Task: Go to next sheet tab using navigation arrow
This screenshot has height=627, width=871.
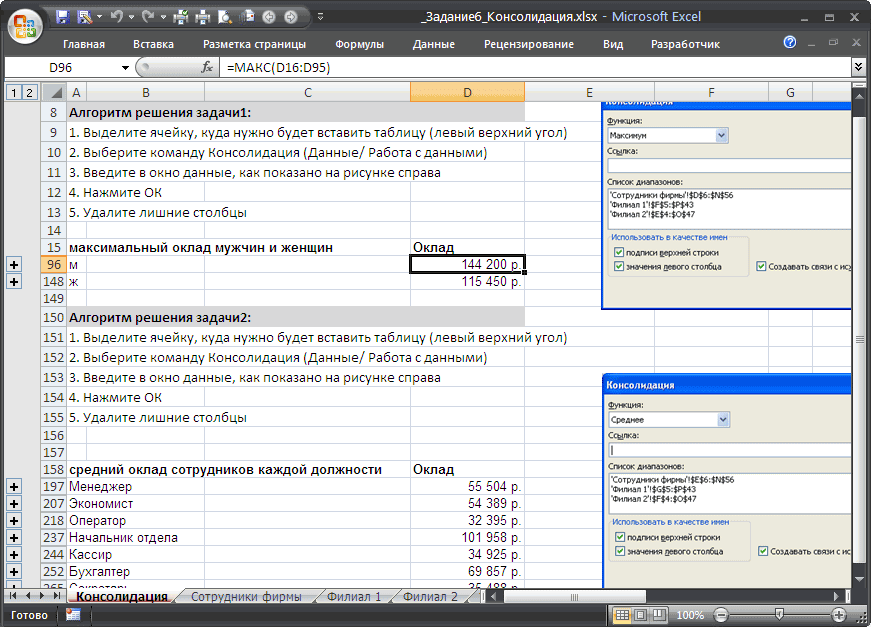Action: pos(42,596)
